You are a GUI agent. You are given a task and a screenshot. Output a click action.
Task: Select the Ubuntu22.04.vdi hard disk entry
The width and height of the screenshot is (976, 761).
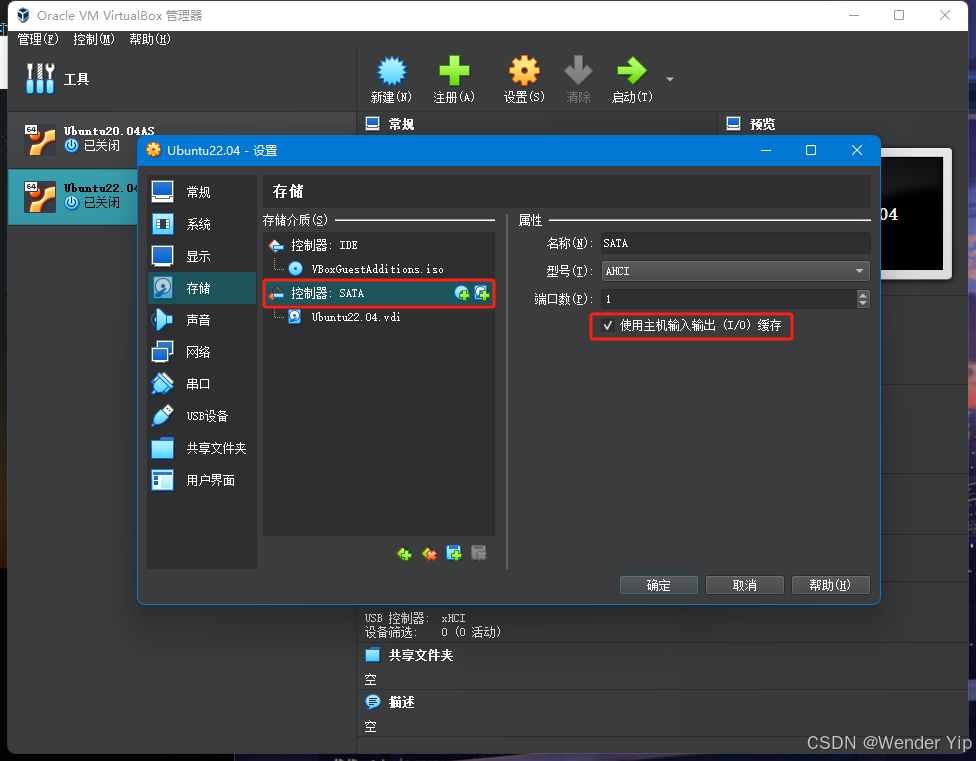click(x=378, y=317)
